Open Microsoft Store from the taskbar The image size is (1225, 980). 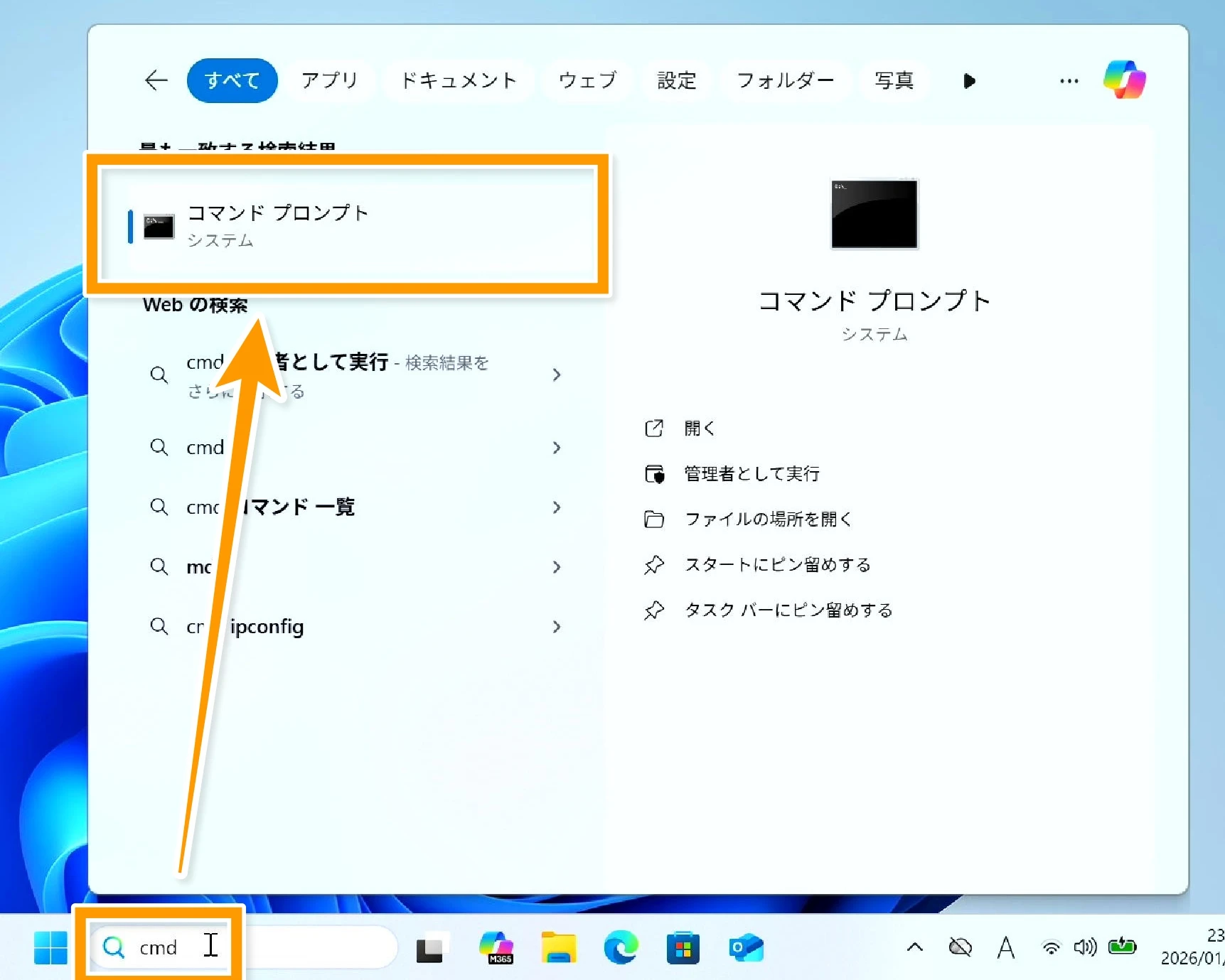(683, 947)
